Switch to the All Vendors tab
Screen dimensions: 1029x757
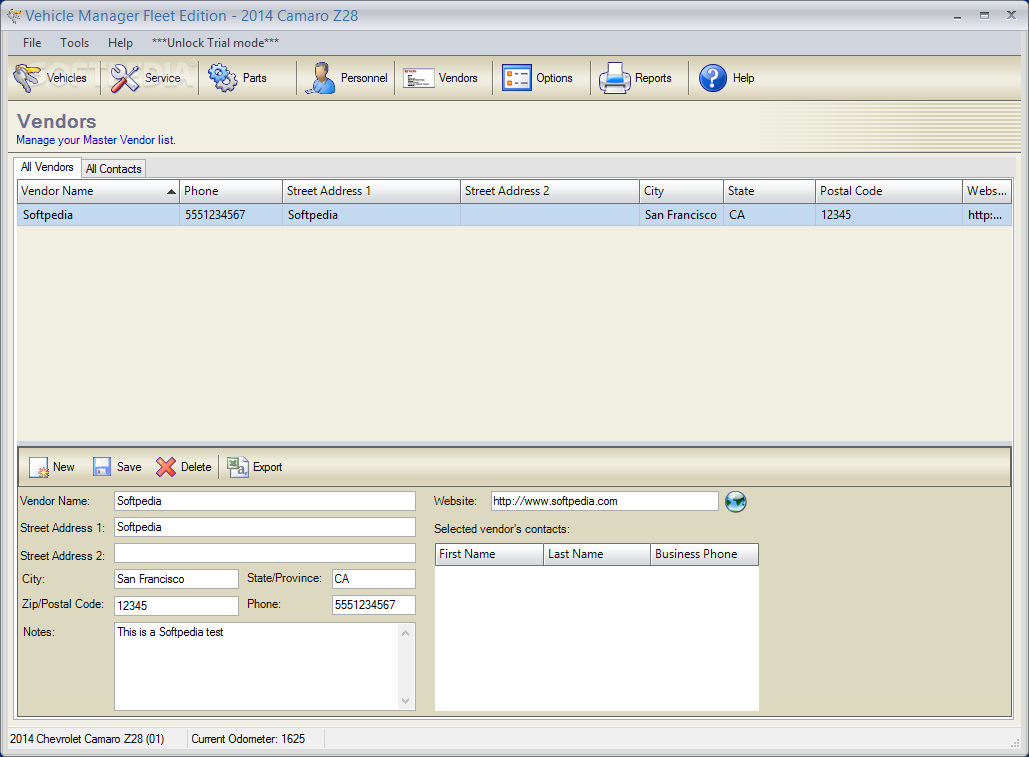point(47,167)
